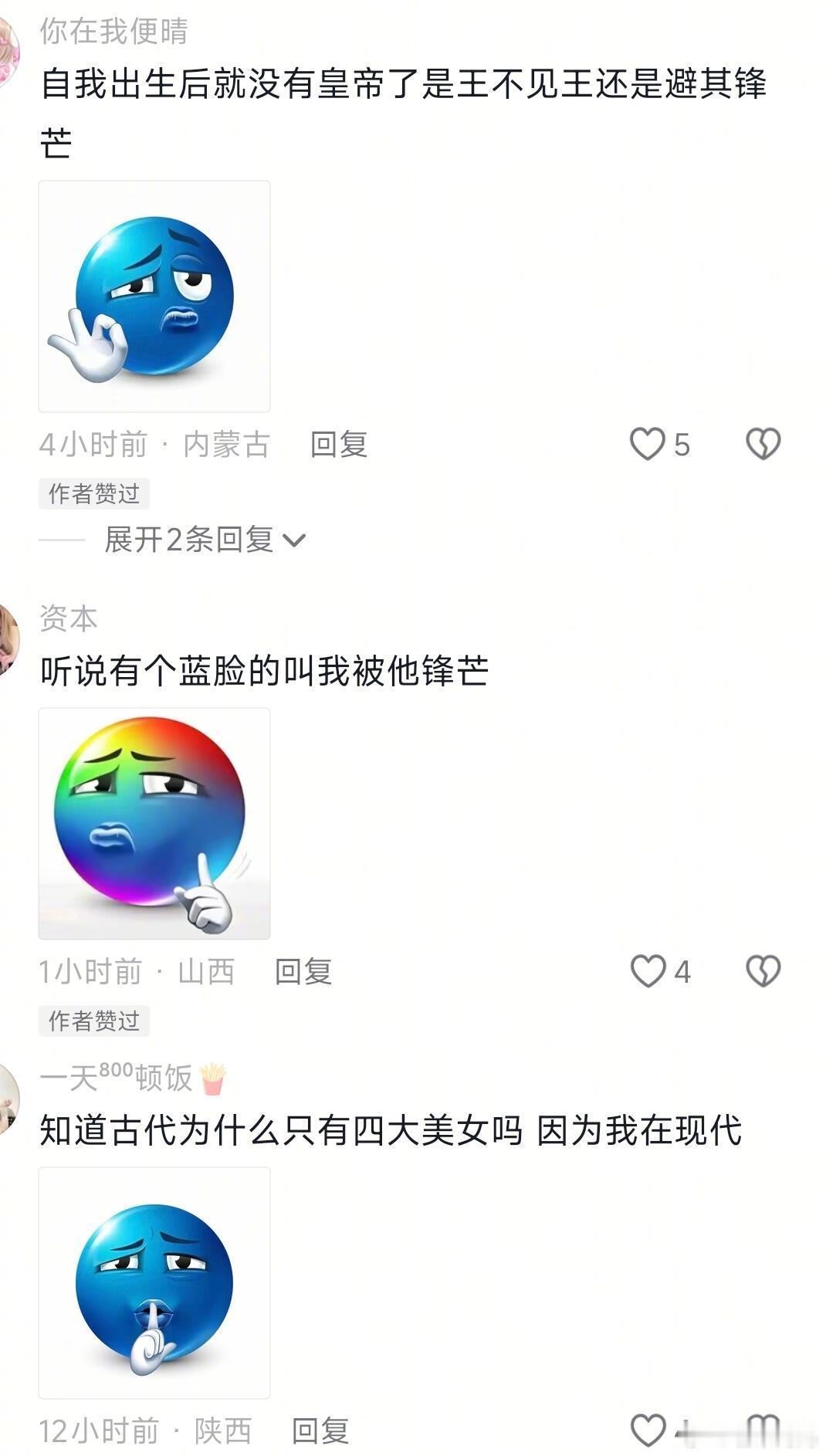Like the comment from 资本
The image size is (826, 1456).
pyautogui.click(x=648, y=971)
